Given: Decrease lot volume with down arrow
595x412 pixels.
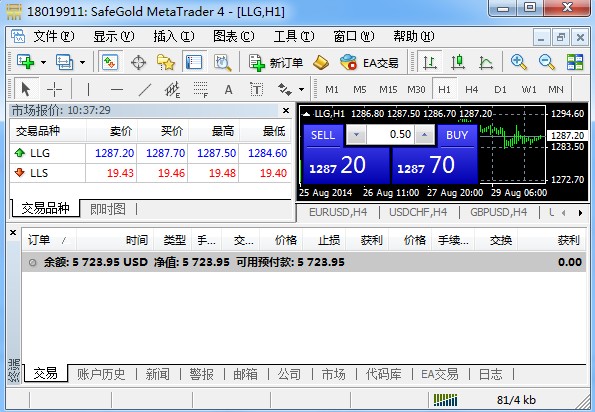Looking at the screenshot, I should coord(356,134).
